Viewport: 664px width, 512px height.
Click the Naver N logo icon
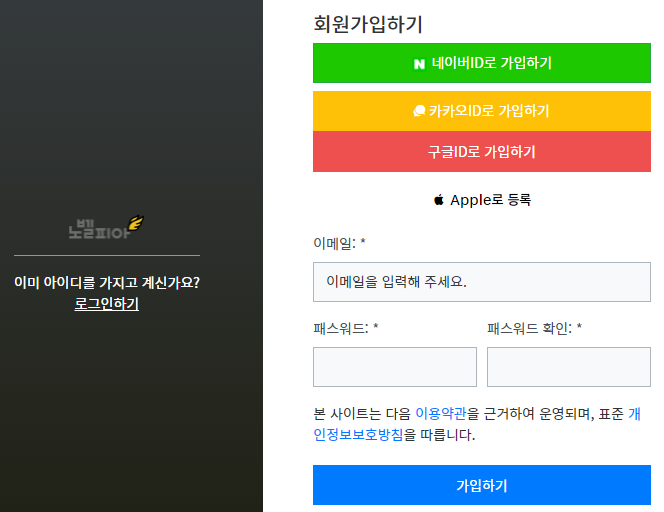[419, 64]
